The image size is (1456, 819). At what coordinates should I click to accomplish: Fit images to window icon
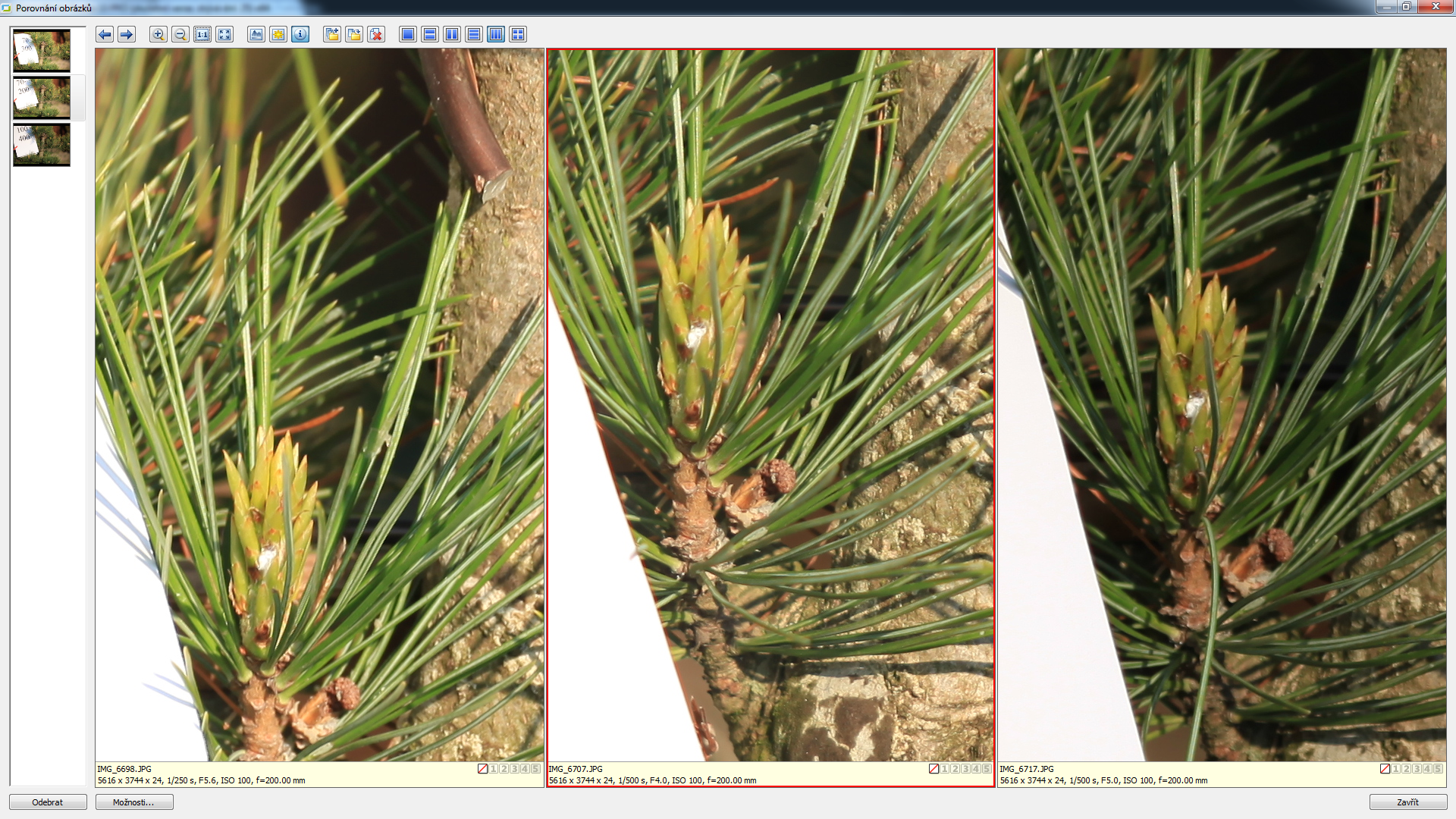click(x=224, y=34)
